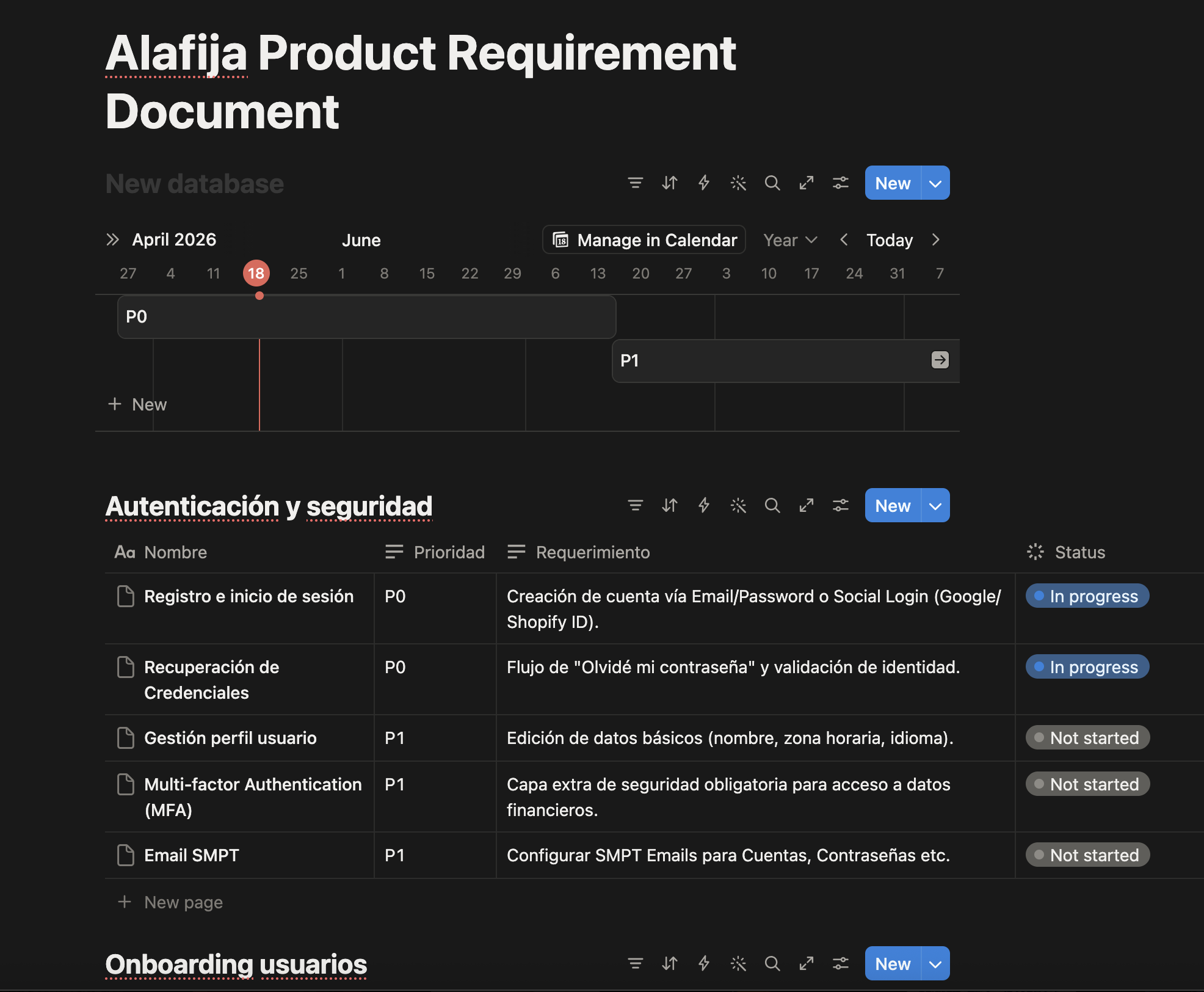Open Prioridad column header menu
The image size is (1204, 992).
pyautogui.click(x=435, y=552)
